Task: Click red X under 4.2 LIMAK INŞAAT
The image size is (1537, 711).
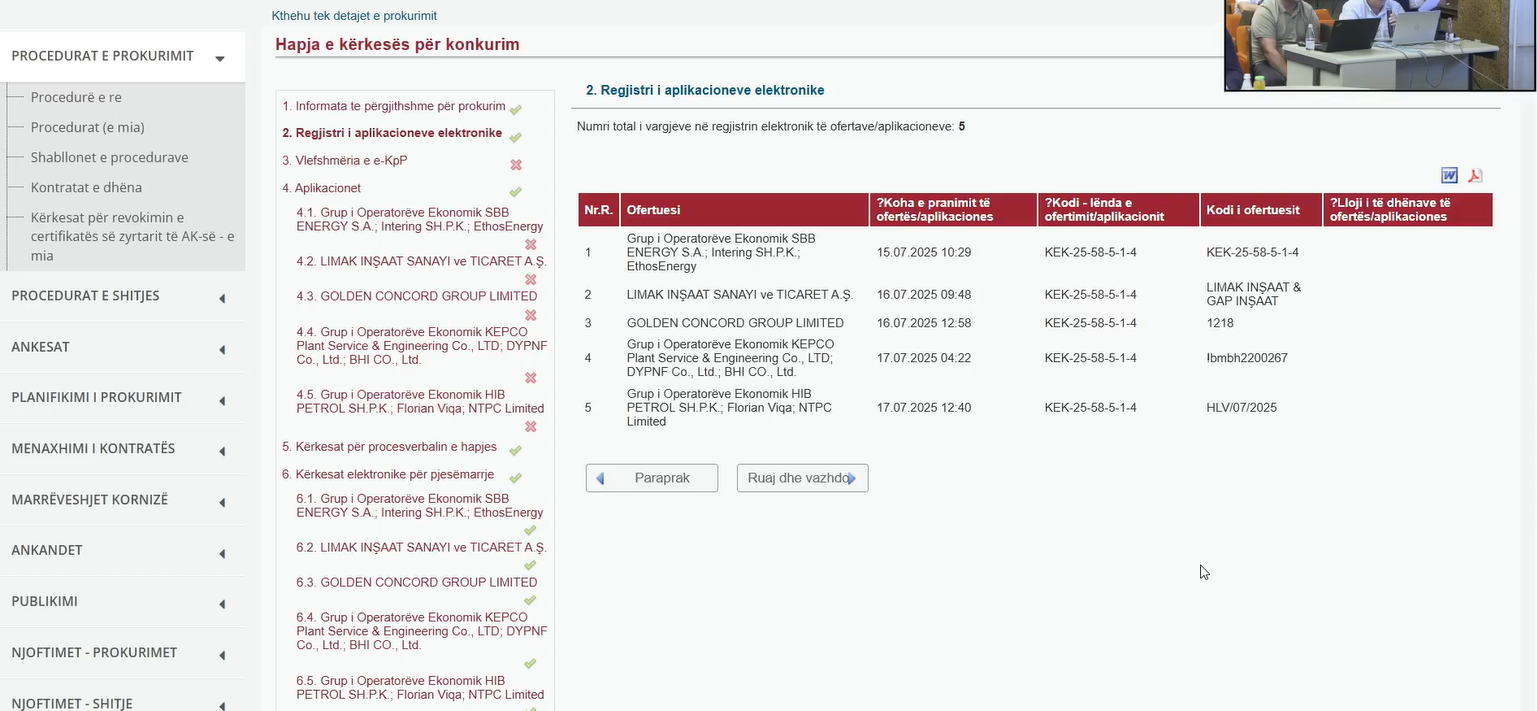Action: point(531,279)
